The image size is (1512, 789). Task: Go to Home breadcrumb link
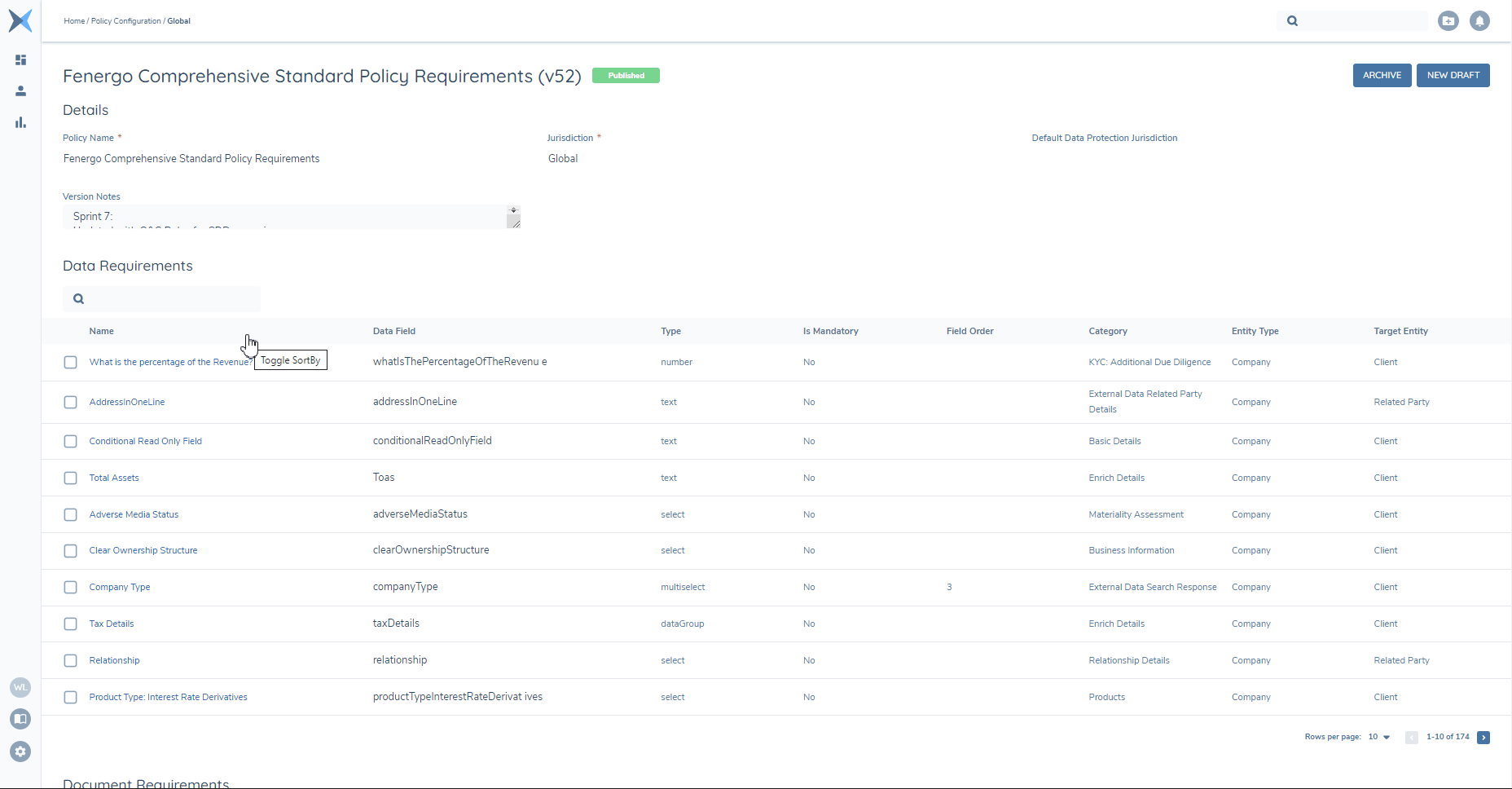point(74,21)
